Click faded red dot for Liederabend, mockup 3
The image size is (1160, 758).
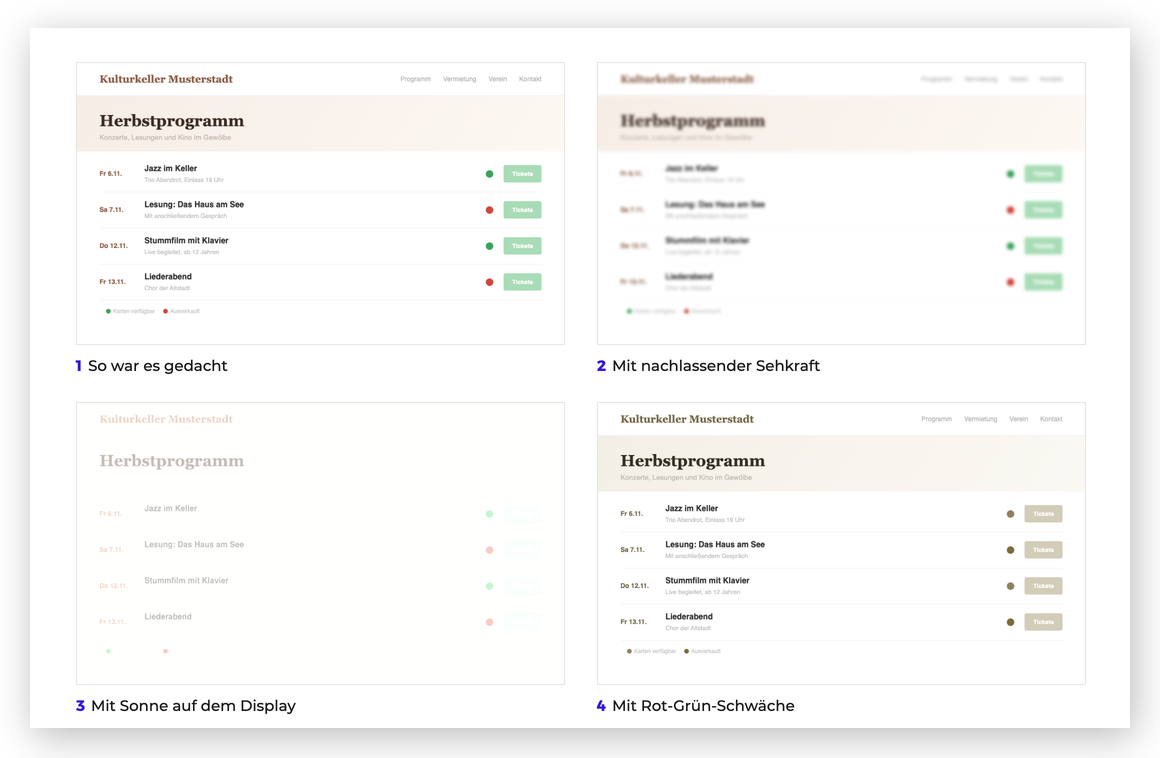click(x=489, y=622)
